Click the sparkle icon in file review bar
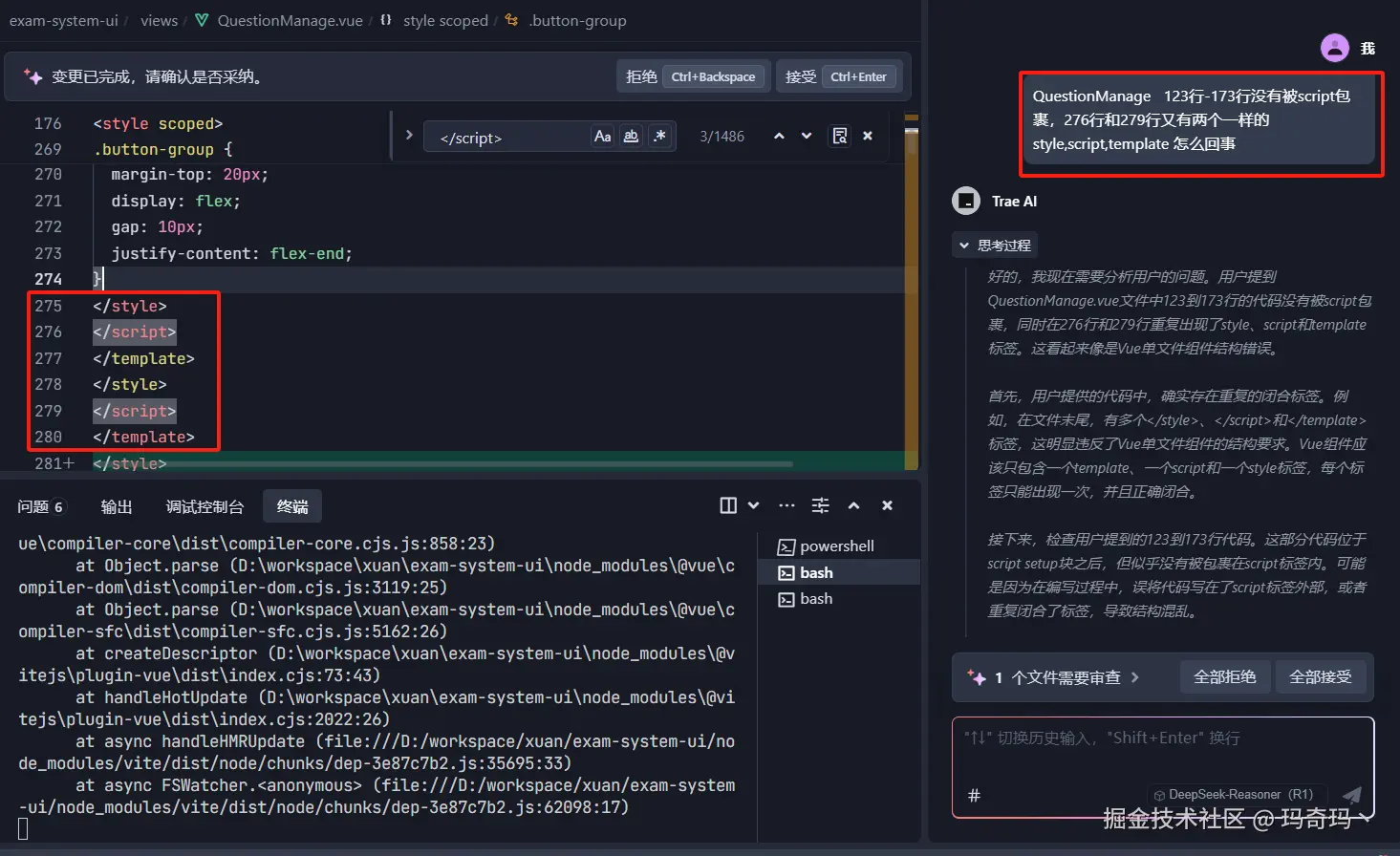The image size is (1400, 856). pyautogui.click(x=976, y=677)
